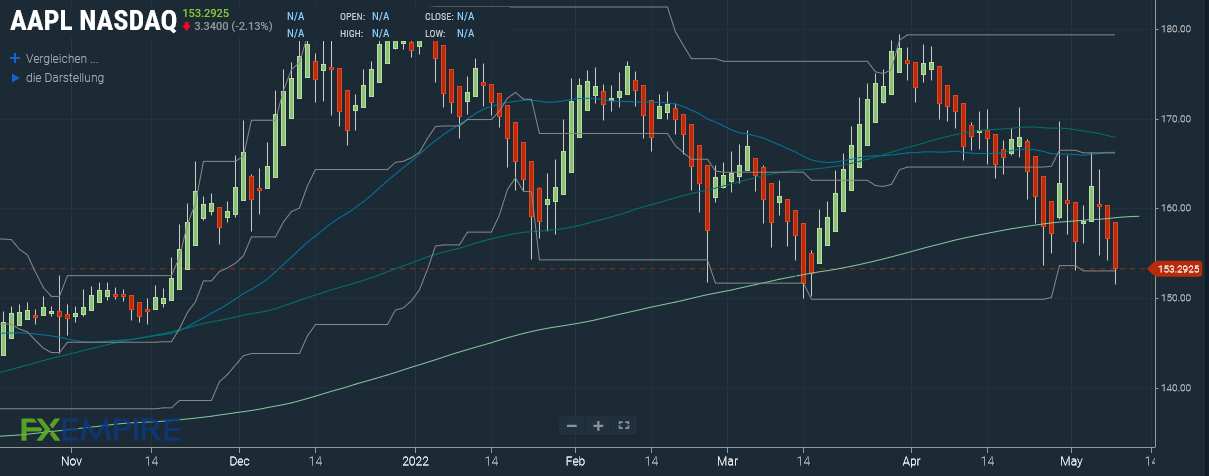Zoom out with the minus icon
Image resolution: width=1209 pixels, height=476 pixels.
tap(572, 425)
